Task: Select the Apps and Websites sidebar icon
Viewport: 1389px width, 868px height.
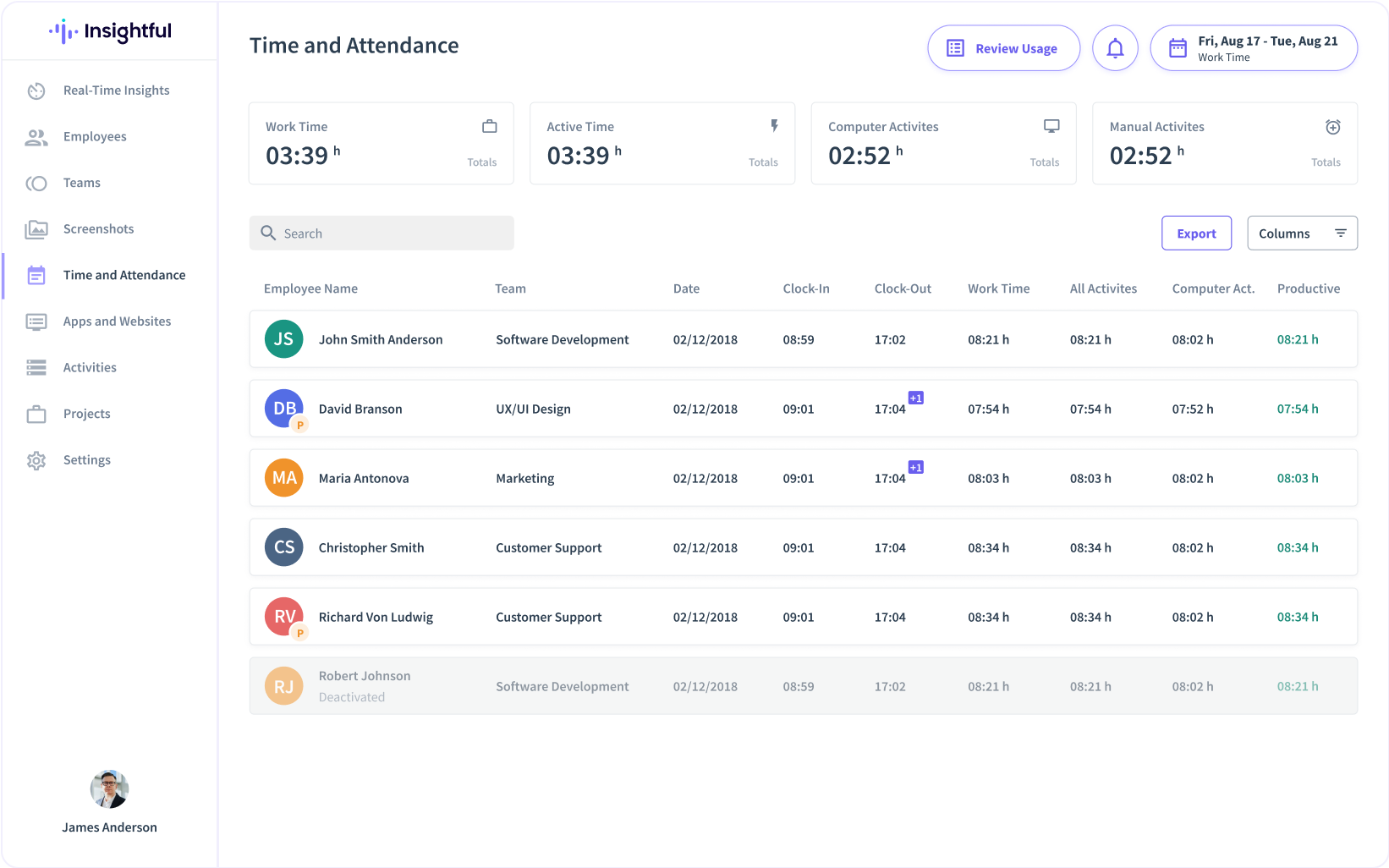Action: click(36, 321)
